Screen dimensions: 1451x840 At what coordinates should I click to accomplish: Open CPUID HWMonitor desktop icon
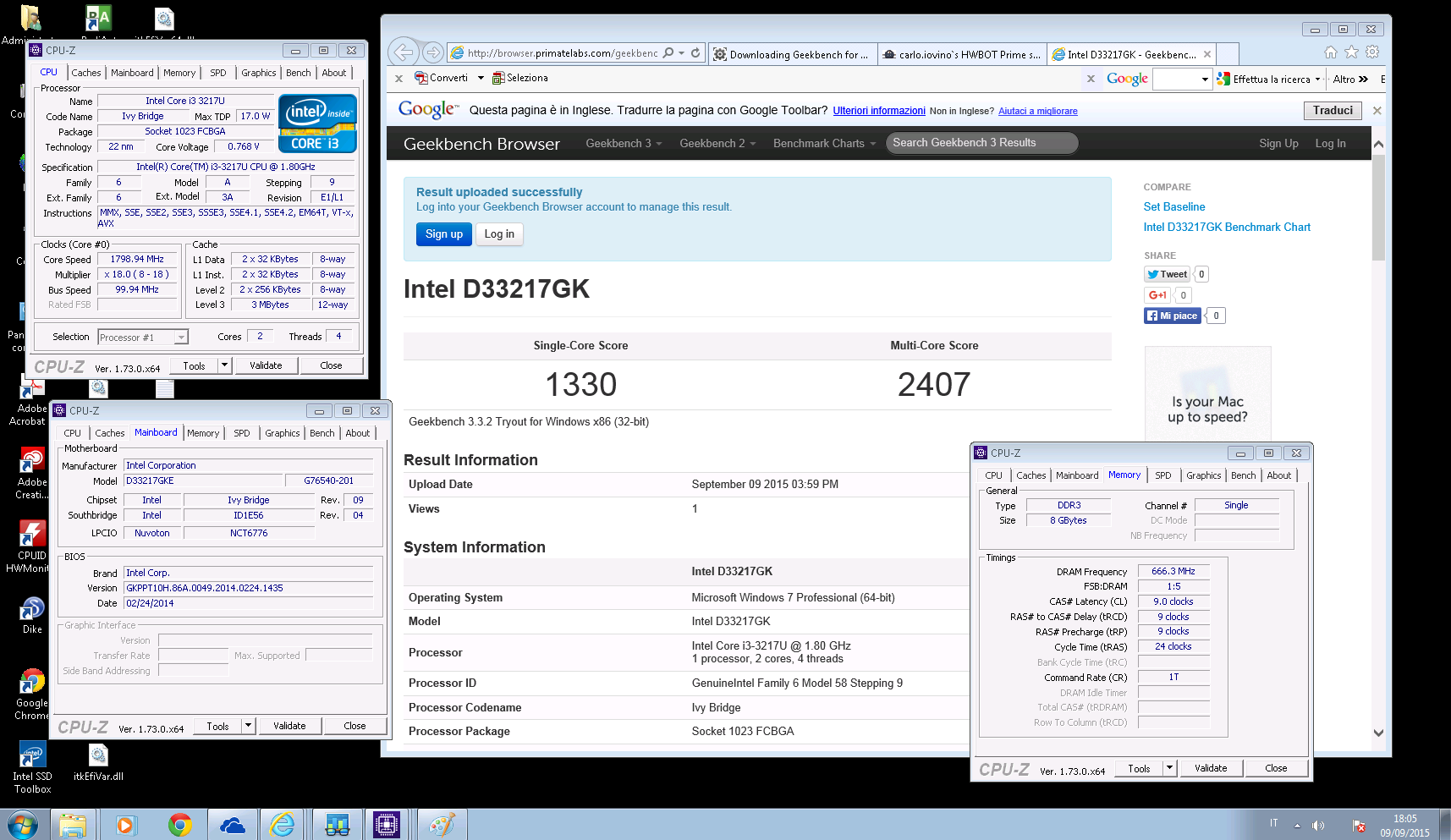[x=32, y=547]
